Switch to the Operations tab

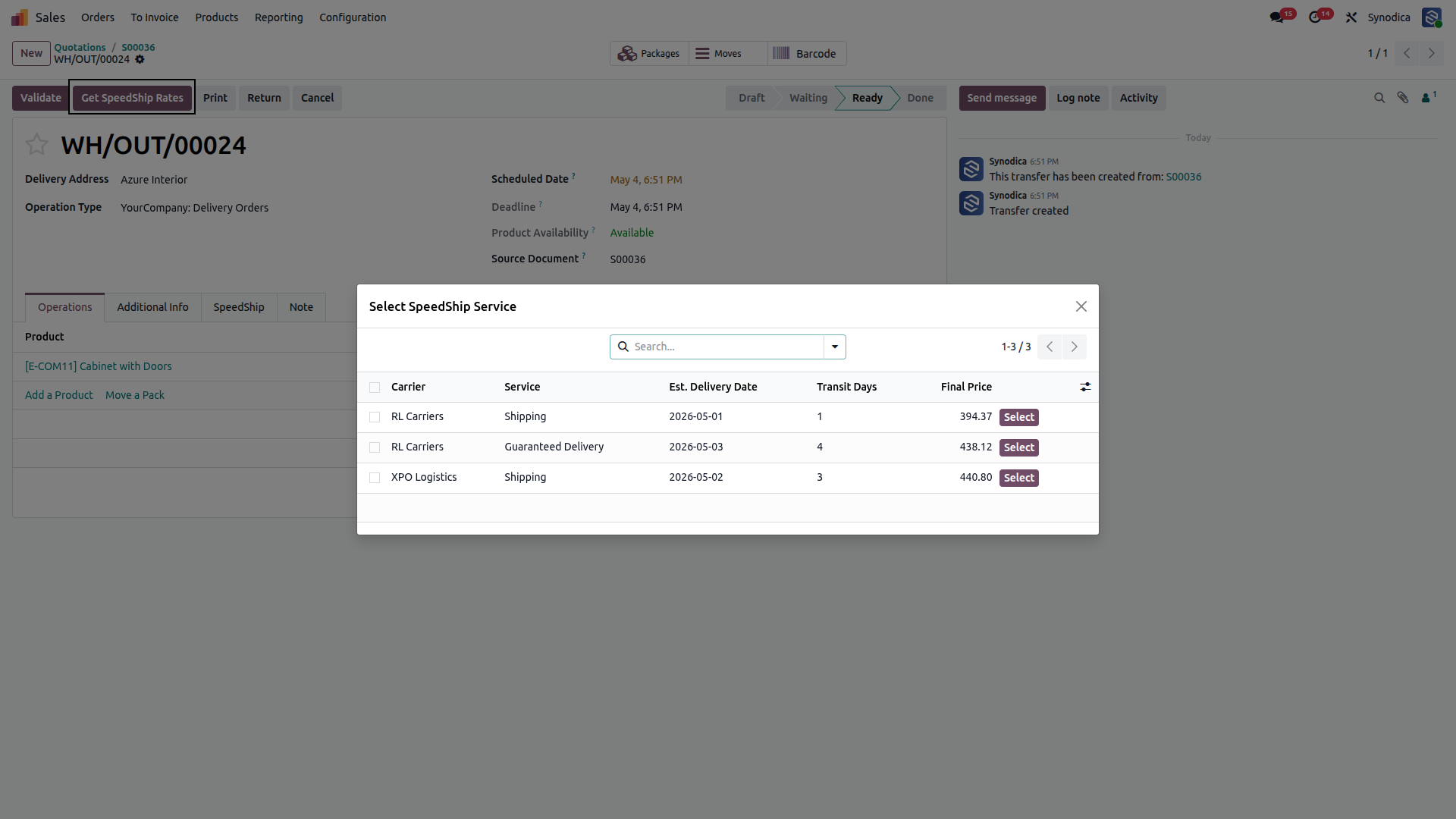click(65, 307)
